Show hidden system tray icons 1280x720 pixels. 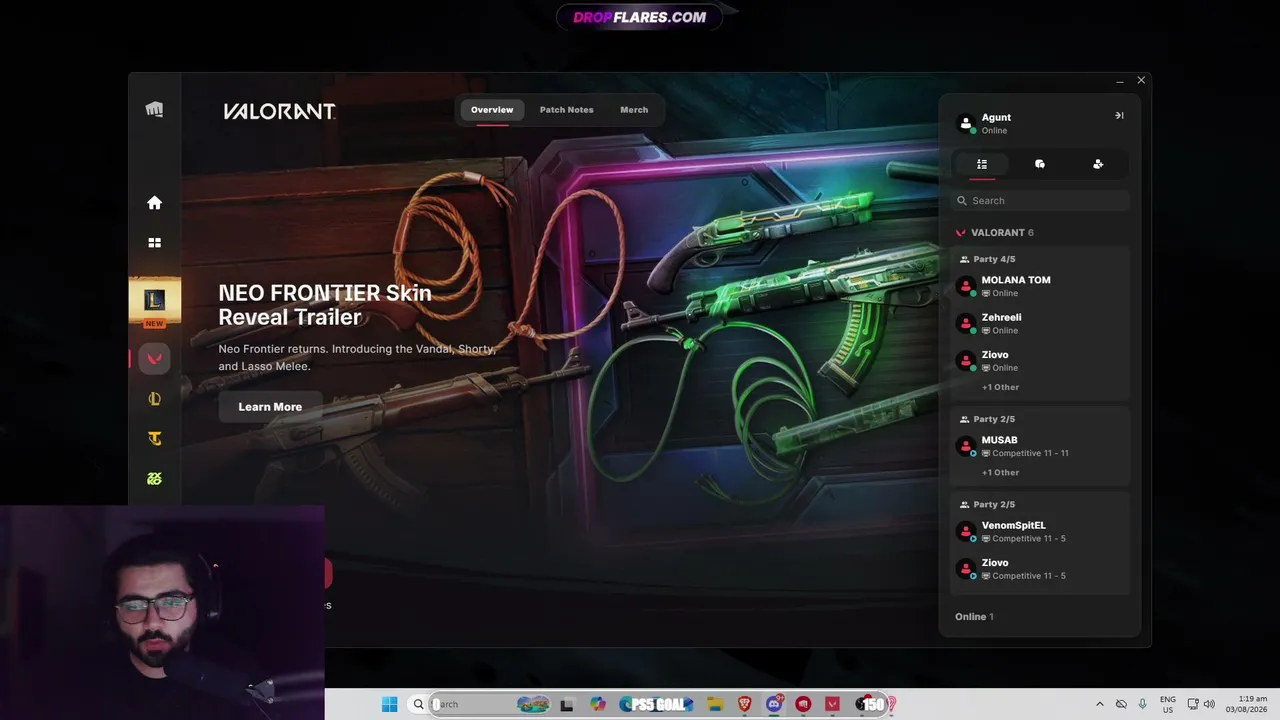coord(1100,704)
